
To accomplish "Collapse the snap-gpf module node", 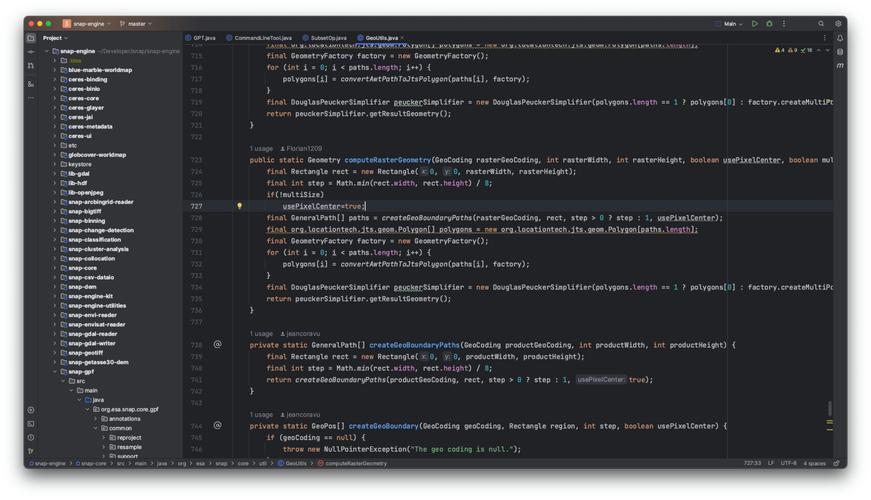I will (x=55, y=372).
